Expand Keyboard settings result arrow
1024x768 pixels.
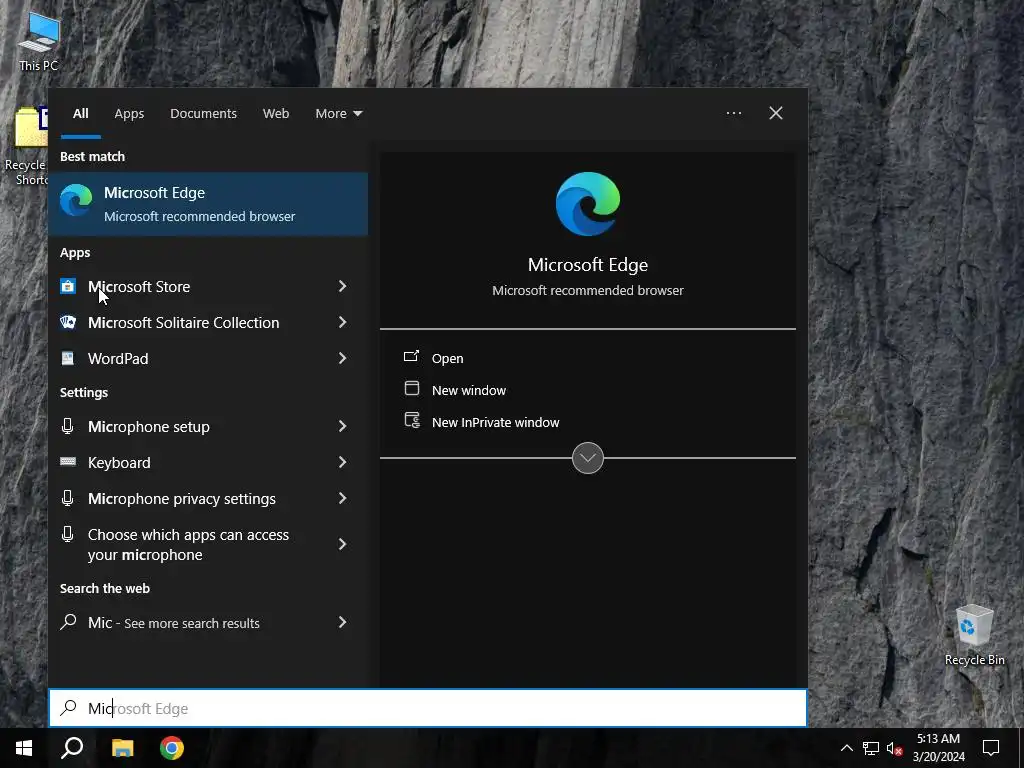(x=342, y=462)
